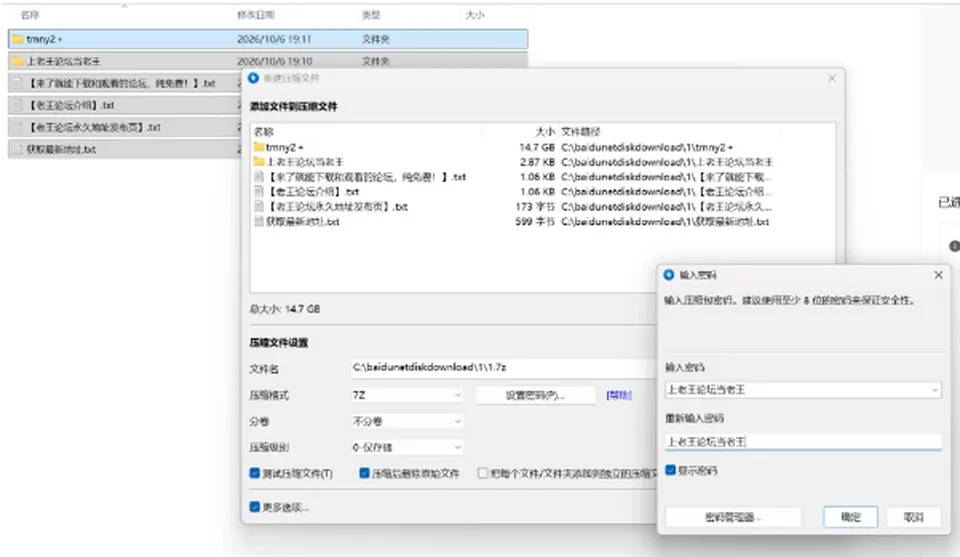
Task: Open the 分卷 不分卷 dropdown
Action: coord(407,421)
